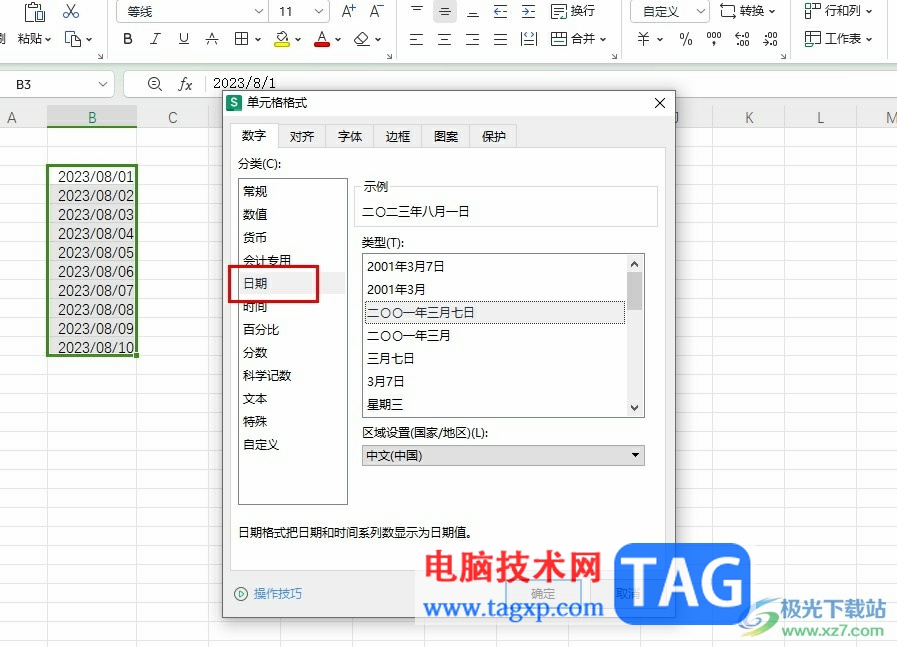Toggle Wrap Text (换行)
This screenshot has width=897, height=647.
[x=573, y=11]
